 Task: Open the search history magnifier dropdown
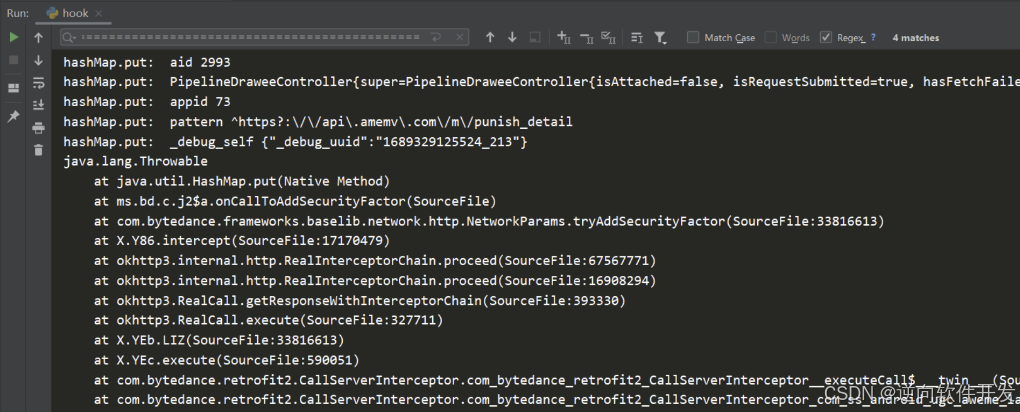(x=70, y=37)
